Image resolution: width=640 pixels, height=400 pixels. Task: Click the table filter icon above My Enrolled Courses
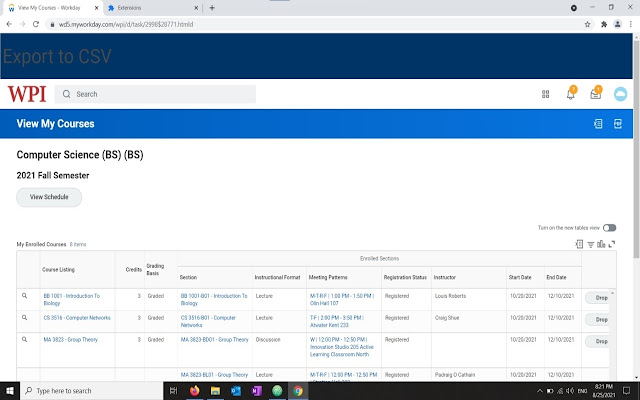pyautogui.click(x=591, y=244)
